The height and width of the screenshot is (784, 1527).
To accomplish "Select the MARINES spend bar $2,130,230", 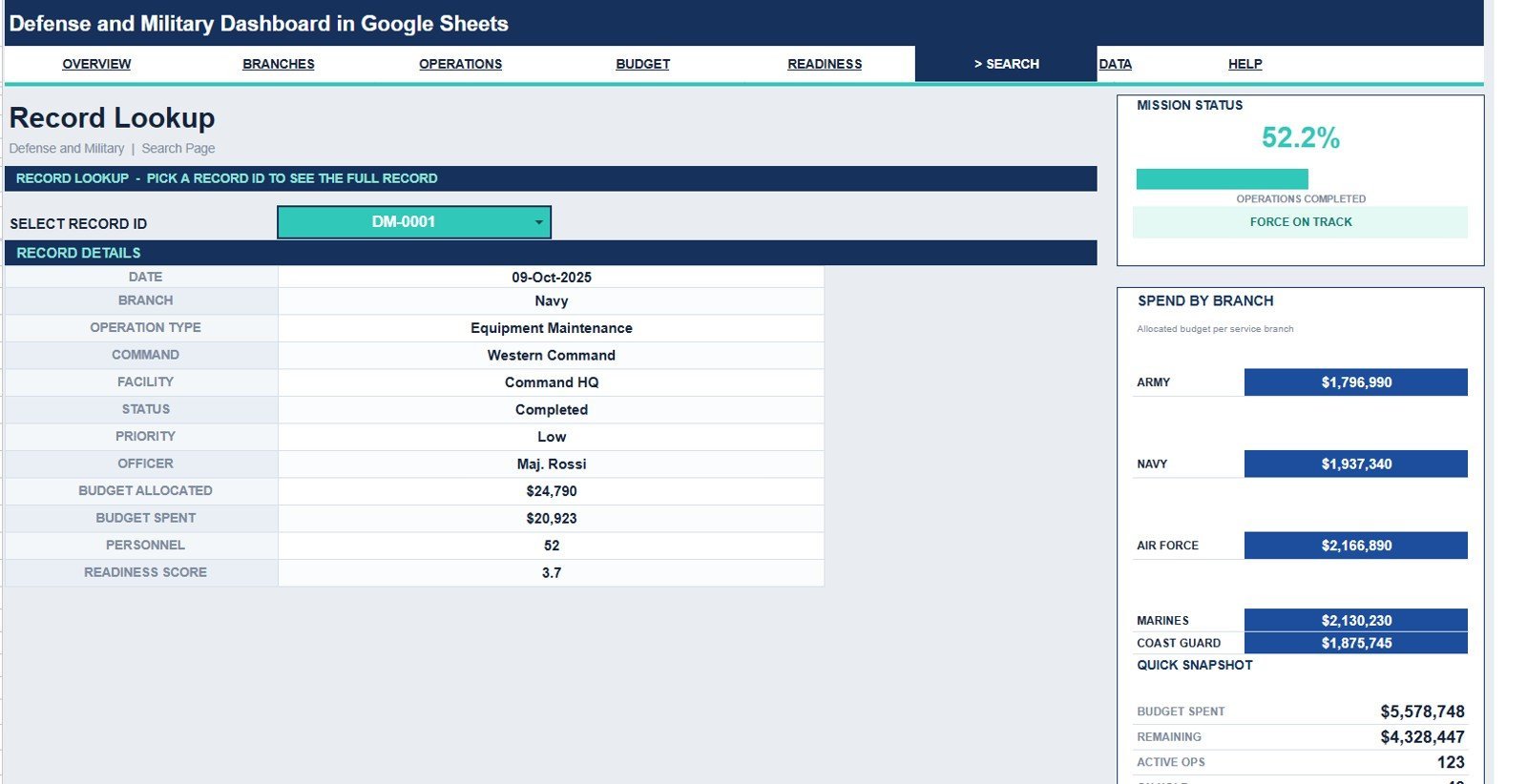I will [1355, 620].
